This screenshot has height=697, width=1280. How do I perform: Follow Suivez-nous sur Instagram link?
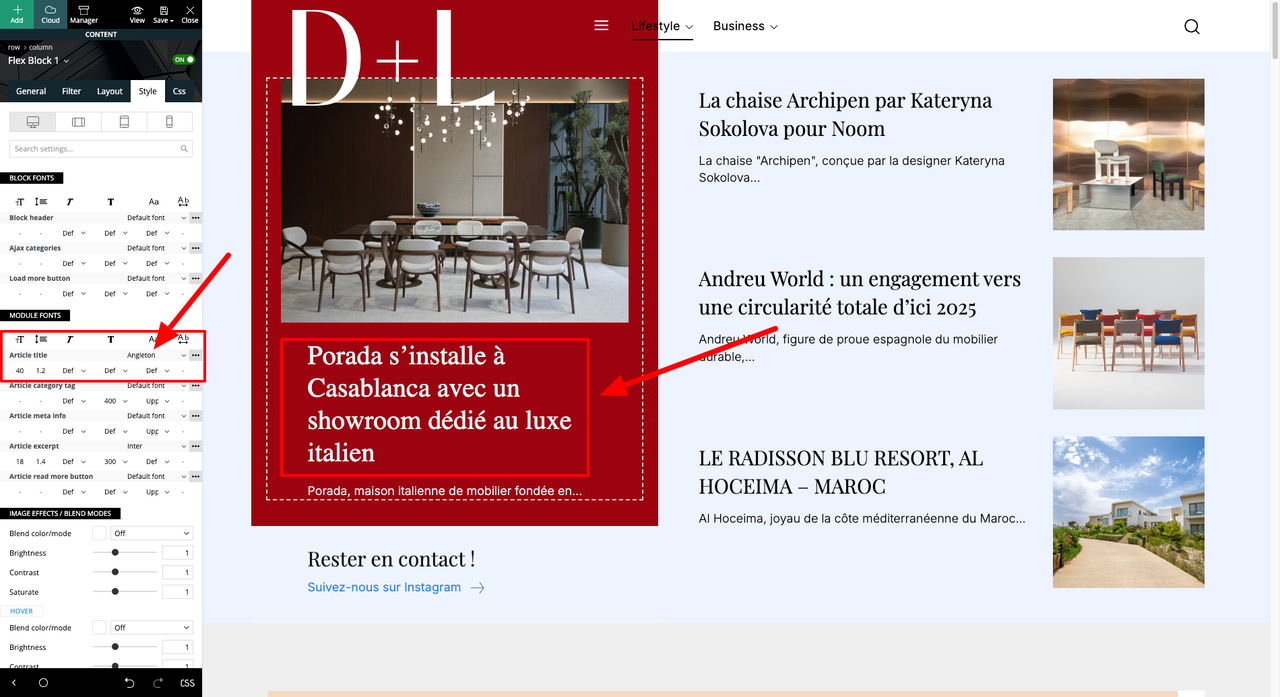[x=396, y=587]
